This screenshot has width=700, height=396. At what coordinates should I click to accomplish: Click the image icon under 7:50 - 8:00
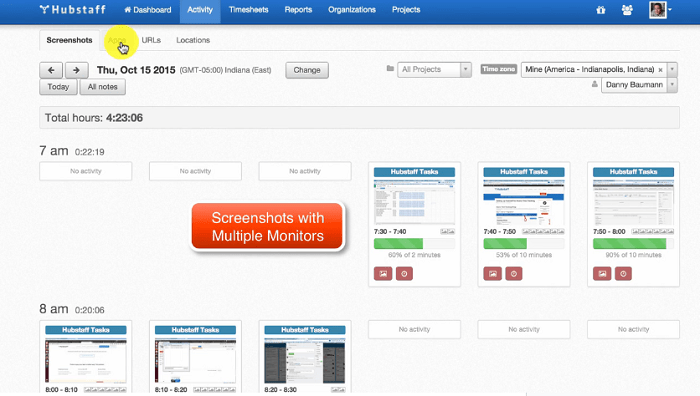tap(602, 274)
